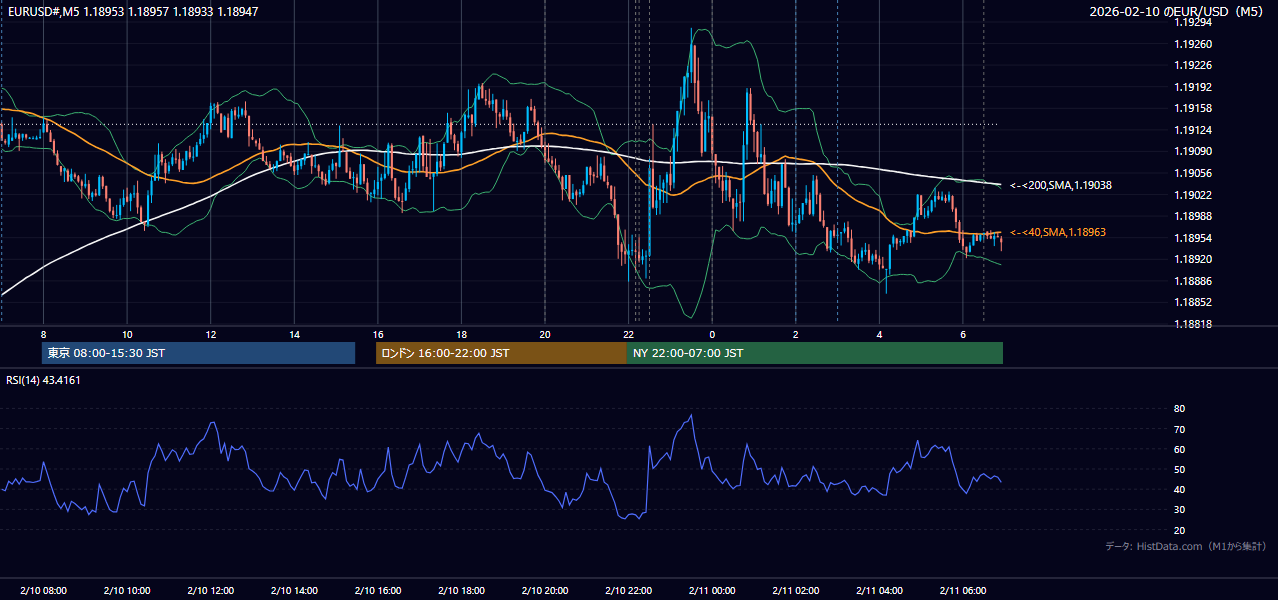Click the 2/11 06:00 date label
This screenshot has width=1278, height=600.
click(x=963, y=590)
